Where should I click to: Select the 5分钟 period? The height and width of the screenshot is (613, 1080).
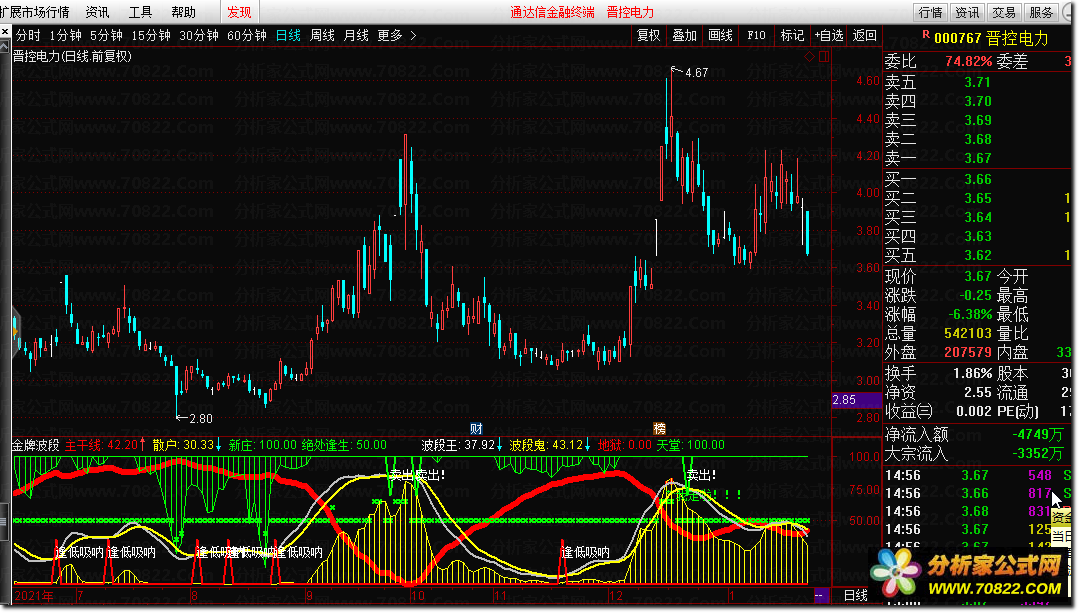(x=106, y=35)
